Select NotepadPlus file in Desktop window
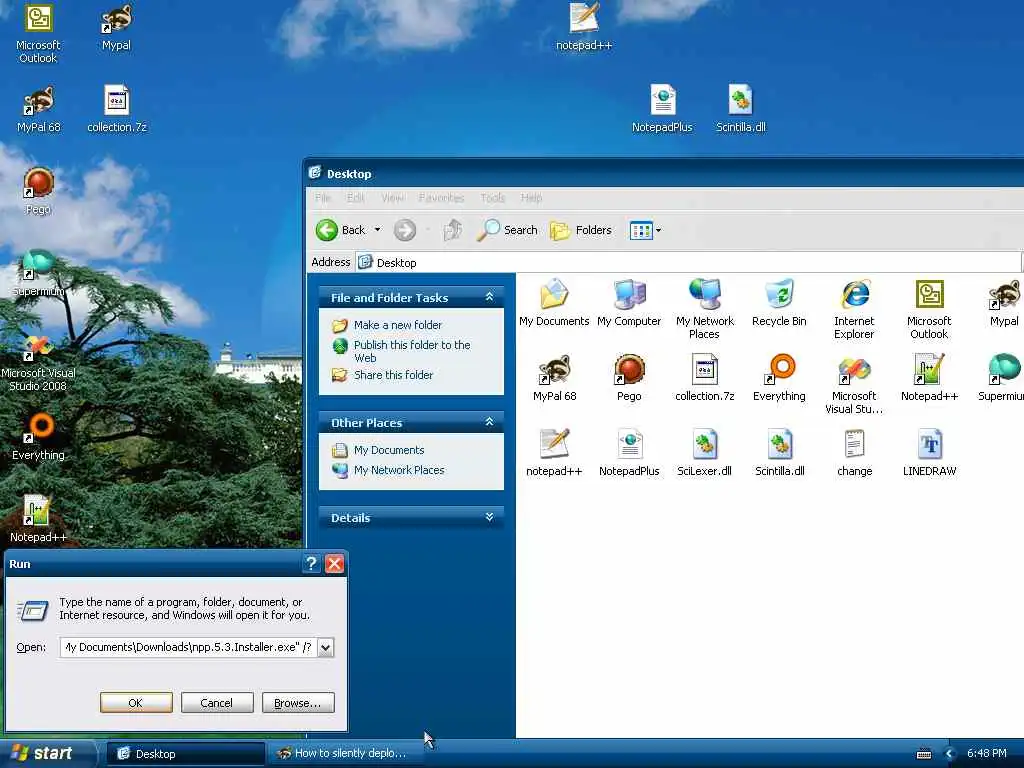Viewport: 1024px width, 768px height. point(629,453)
